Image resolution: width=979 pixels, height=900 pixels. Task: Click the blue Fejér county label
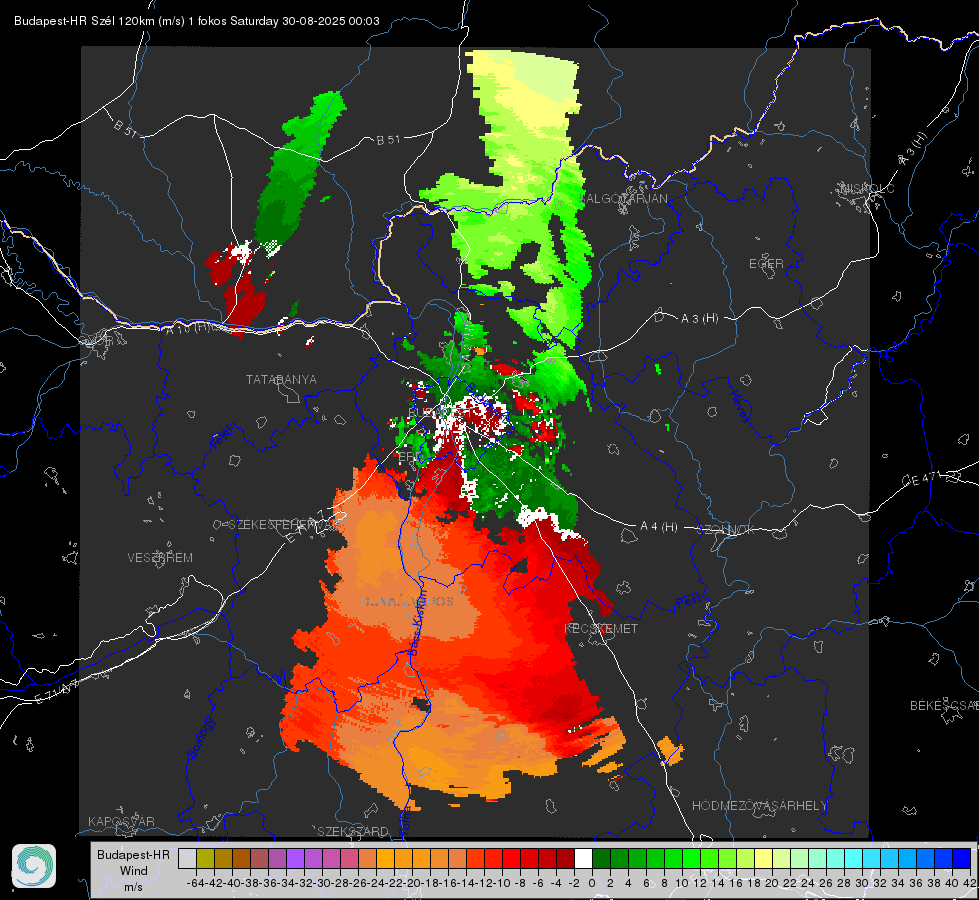pos(224,437)
